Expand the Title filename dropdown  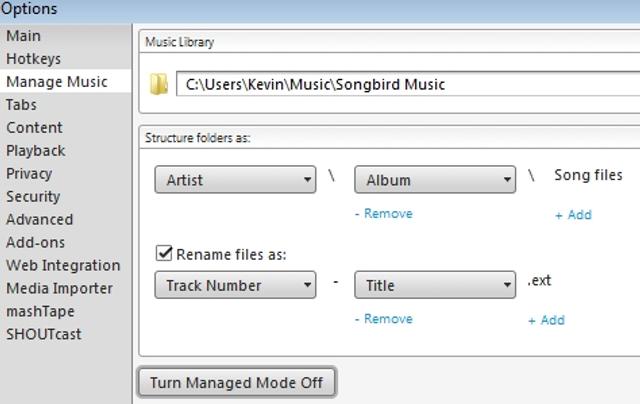(x=435, y=285)
